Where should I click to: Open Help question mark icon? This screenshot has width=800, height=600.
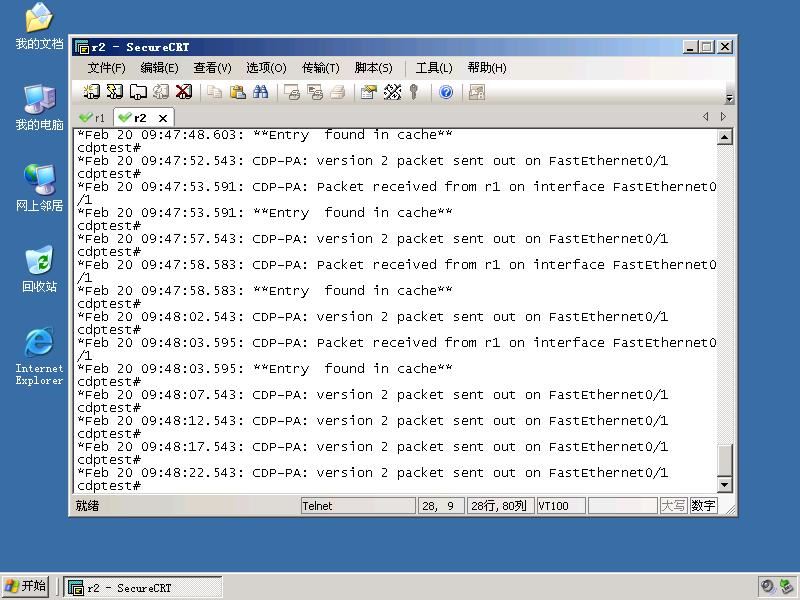point(446,92)
